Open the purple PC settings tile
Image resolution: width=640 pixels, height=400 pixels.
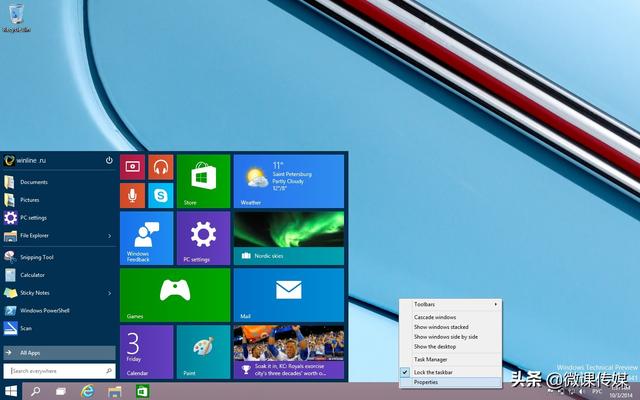203,238
